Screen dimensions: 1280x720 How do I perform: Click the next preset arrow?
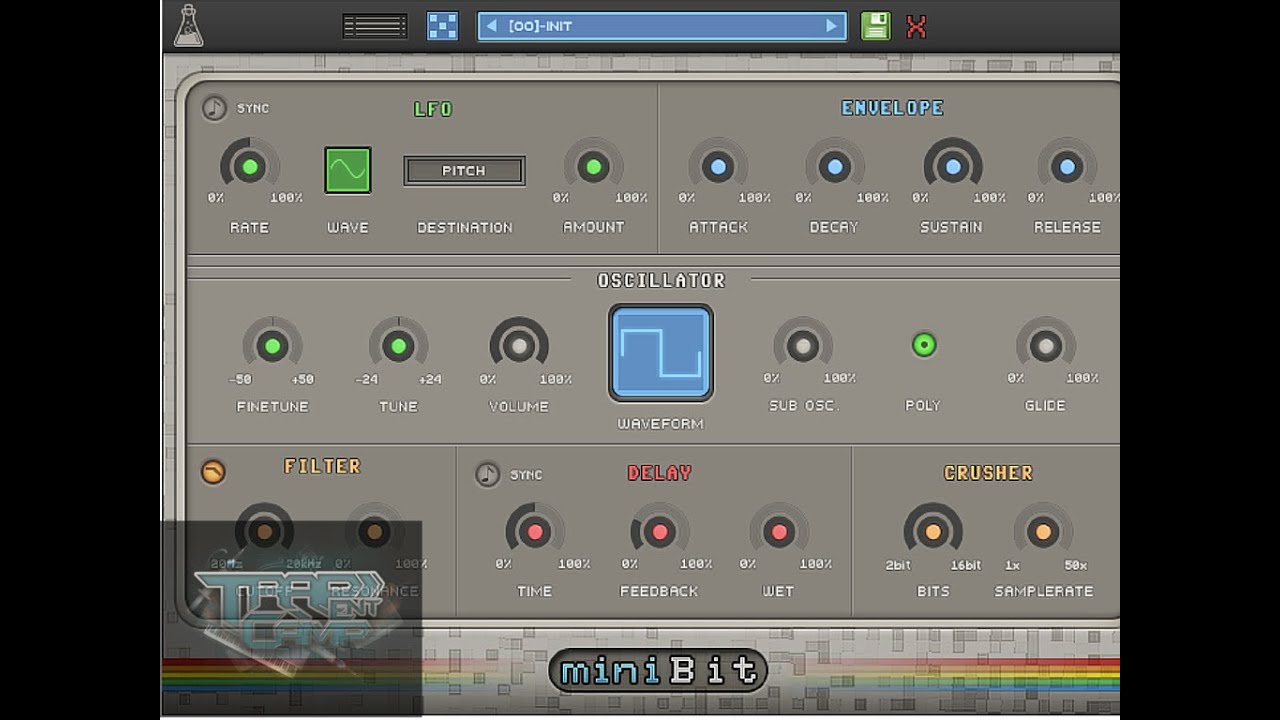[x=830, y=25]
